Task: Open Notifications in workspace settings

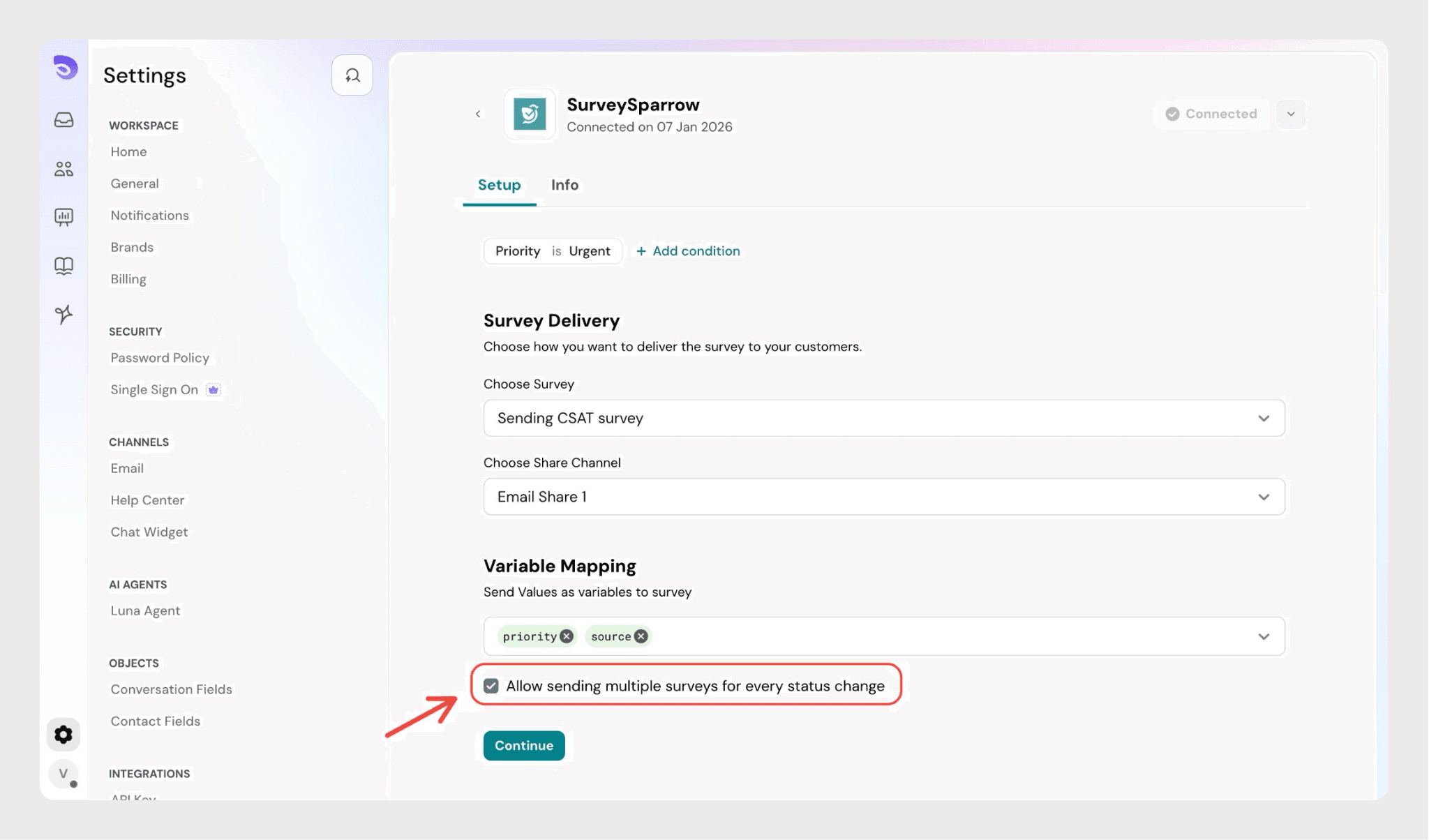Action: point(149,216)
